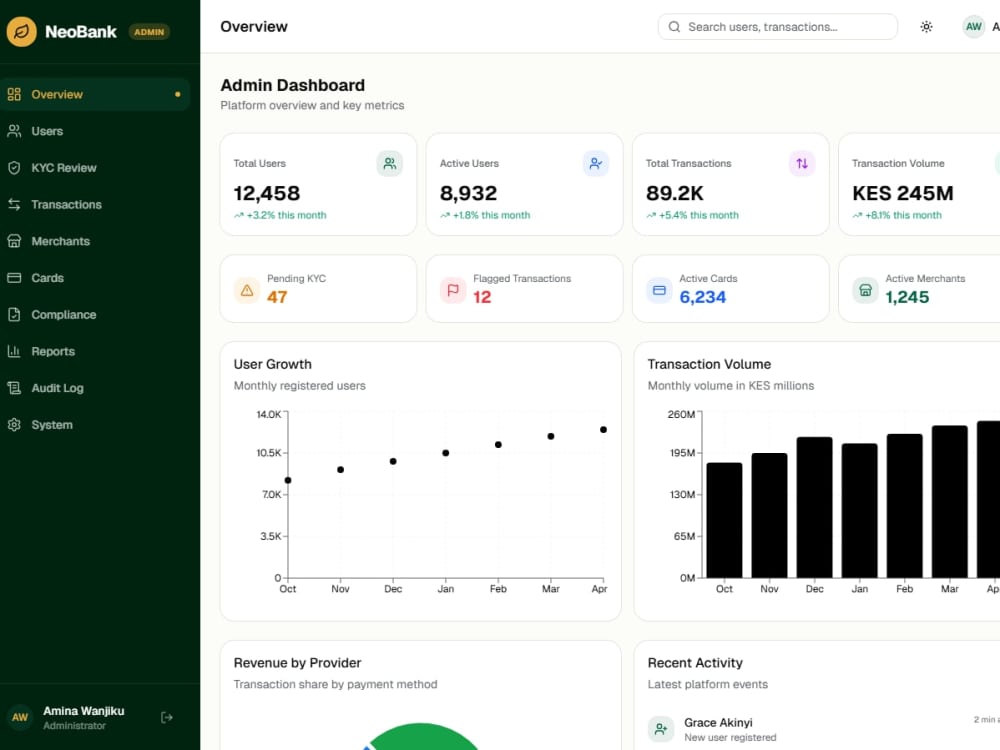The image size is (1000, 750).
Task: Click the Active Merchants store icon
Action: pyautogui.click(x=865, y=290)
